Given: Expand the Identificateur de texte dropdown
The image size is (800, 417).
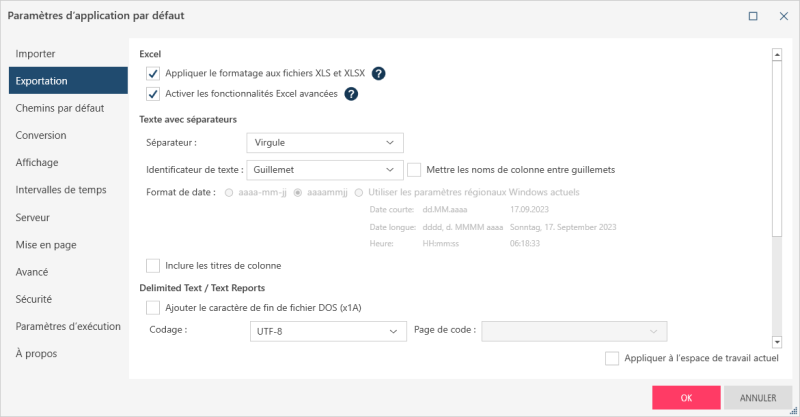Looking at the screenshot, I should 325,170.
